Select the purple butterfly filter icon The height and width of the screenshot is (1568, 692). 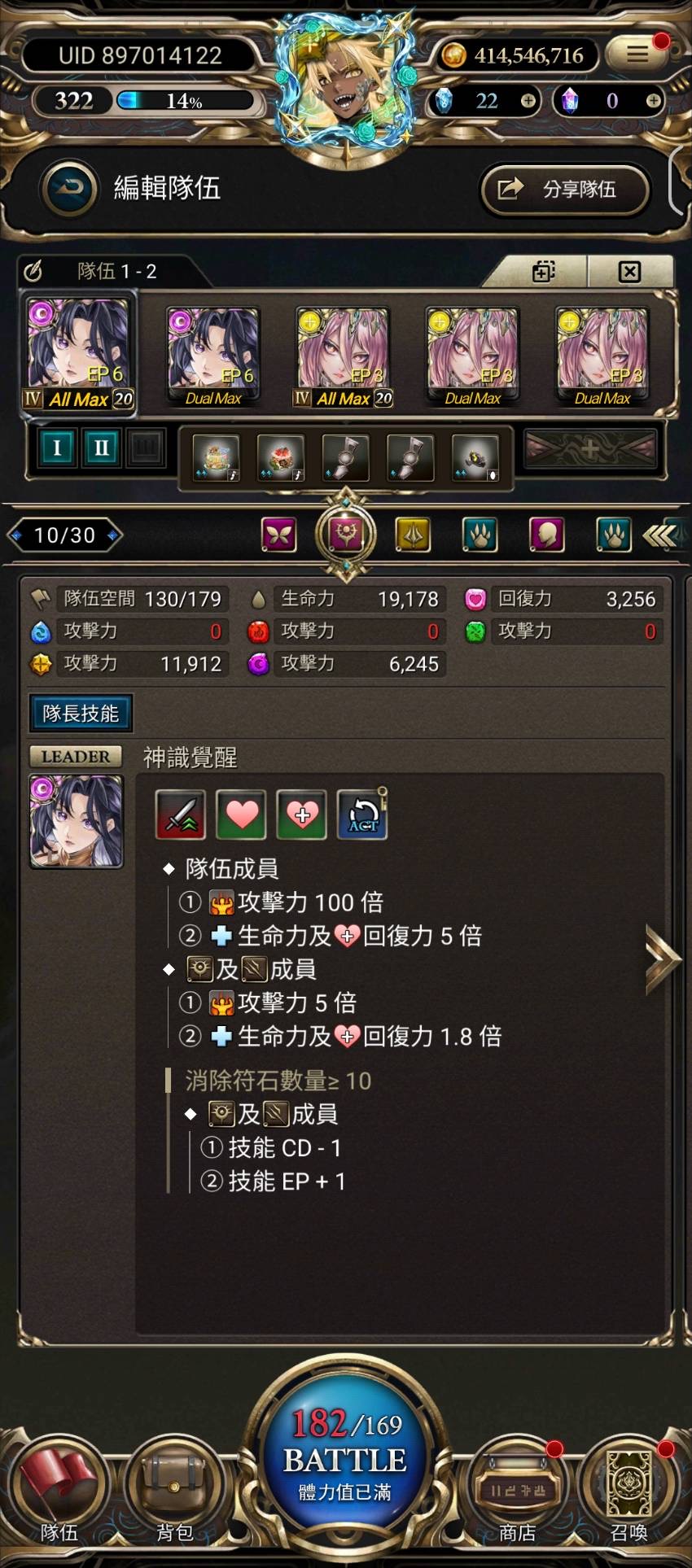coord(279,535)
